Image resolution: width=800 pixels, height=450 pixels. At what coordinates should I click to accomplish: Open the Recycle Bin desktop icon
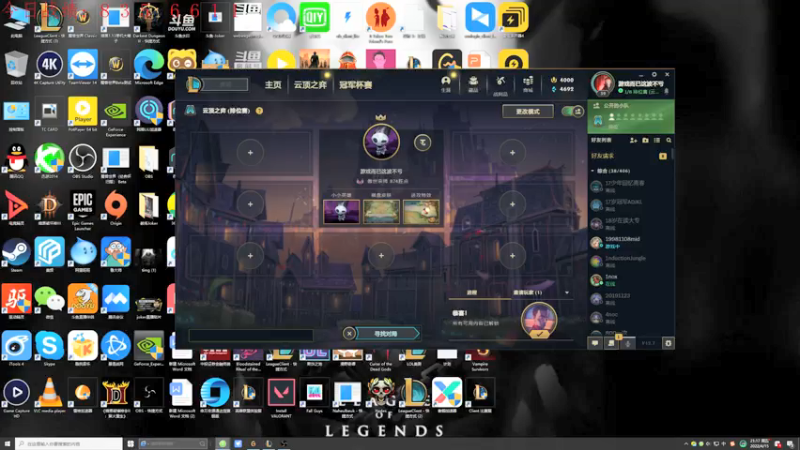point(16,67)
